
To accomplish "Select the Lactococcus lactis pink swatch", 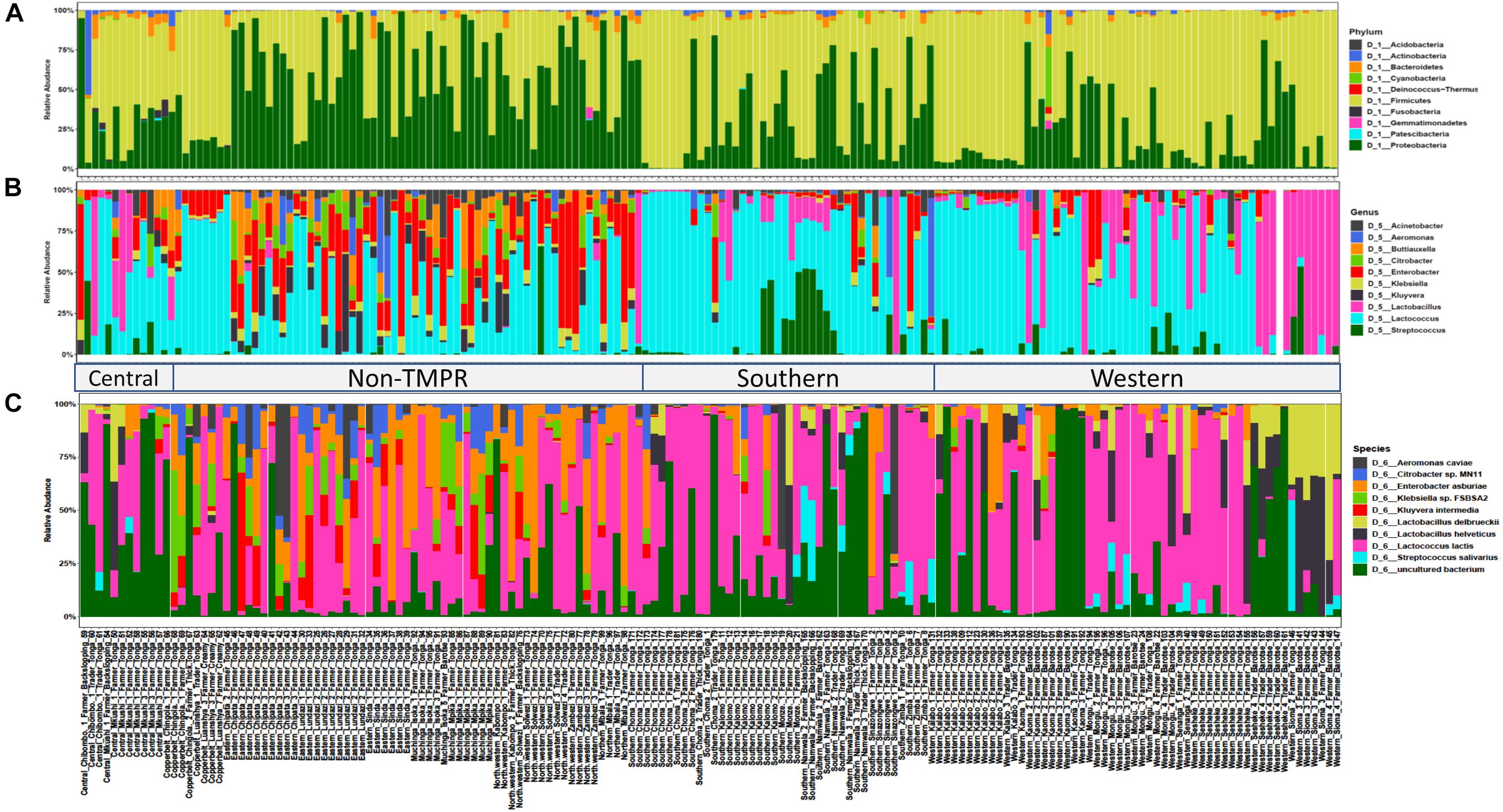I will [1360, 546].
